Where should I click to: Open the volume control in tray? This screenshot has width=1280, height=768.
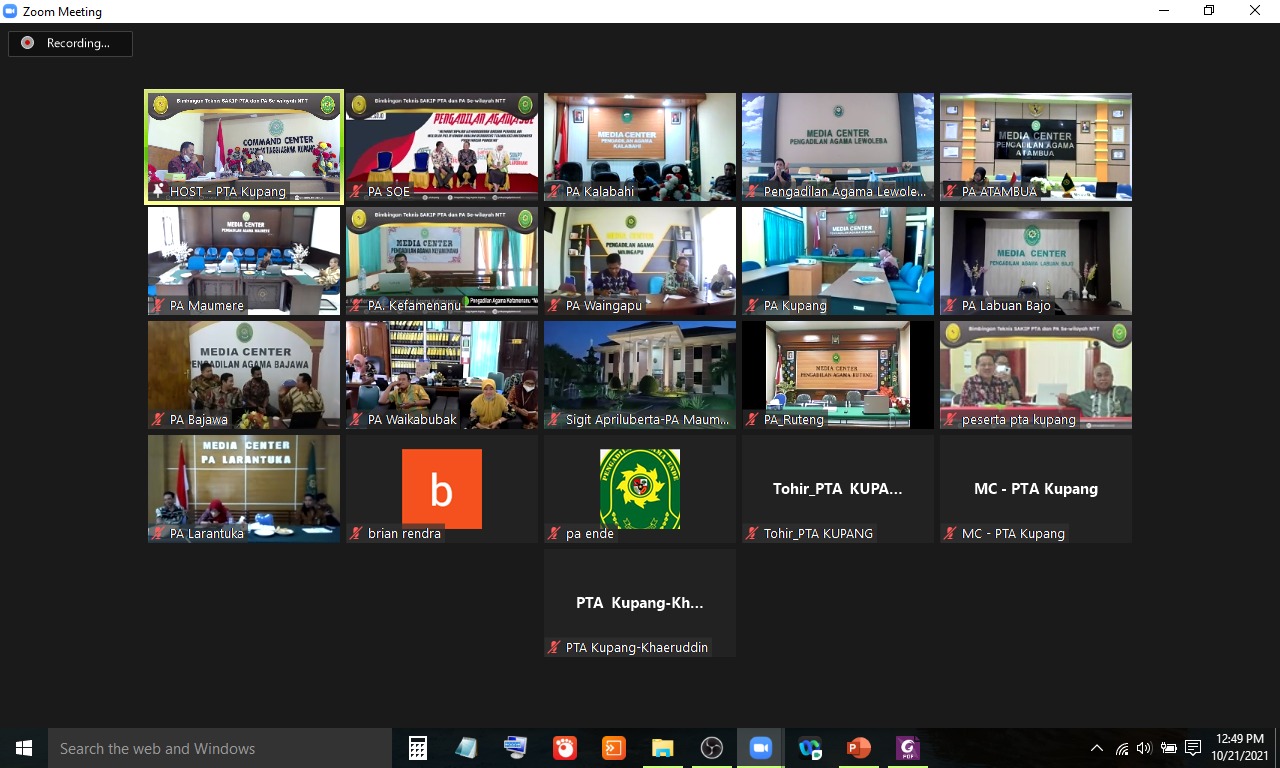coord(1144,748)
